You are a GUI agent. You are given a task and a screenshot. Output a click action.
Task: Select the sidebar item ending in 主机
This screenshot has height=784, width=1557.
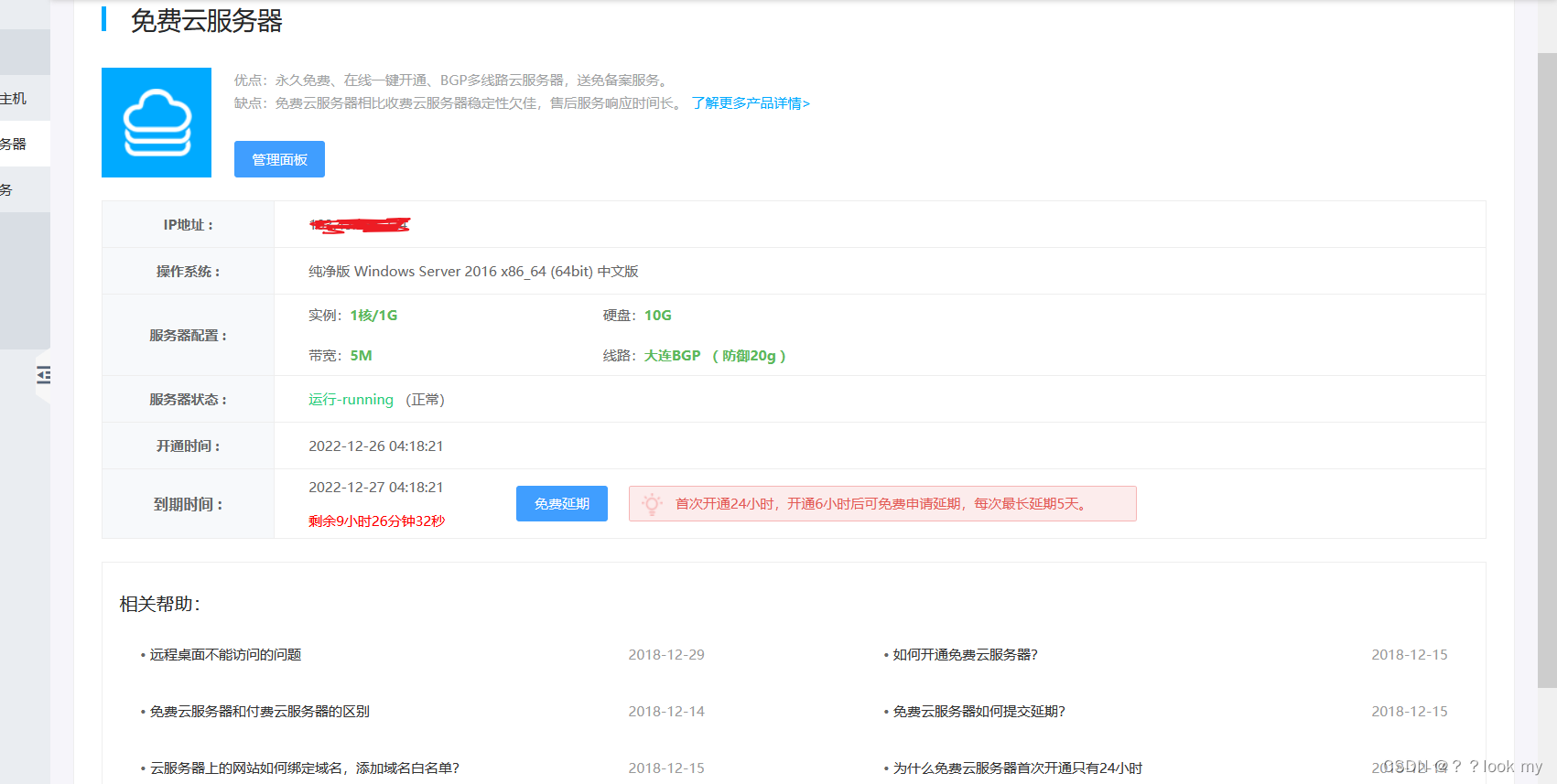pos(25,98)
